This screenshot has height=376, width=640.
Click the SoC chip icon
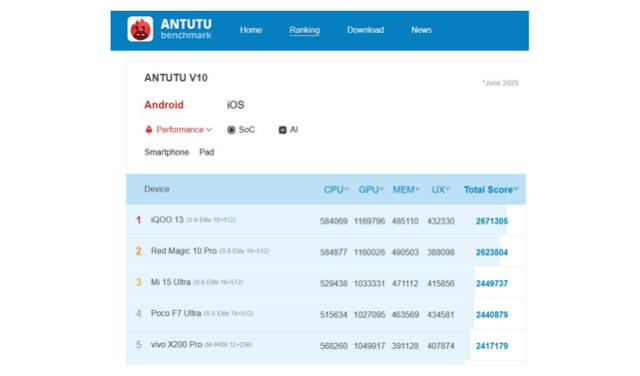coord(231,130)
